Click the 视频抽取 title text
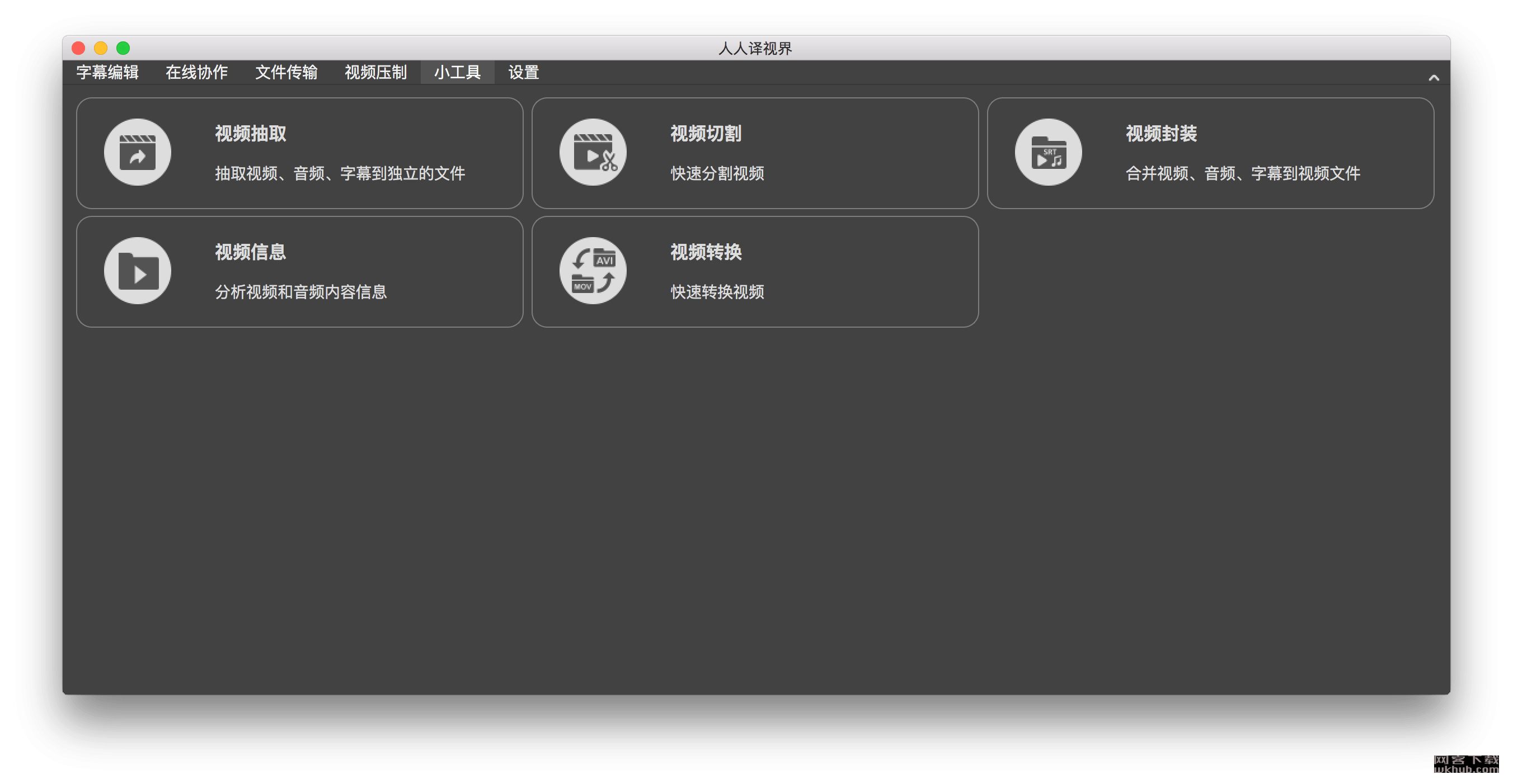Screen dimensions: 1513x784 (251, 134)
